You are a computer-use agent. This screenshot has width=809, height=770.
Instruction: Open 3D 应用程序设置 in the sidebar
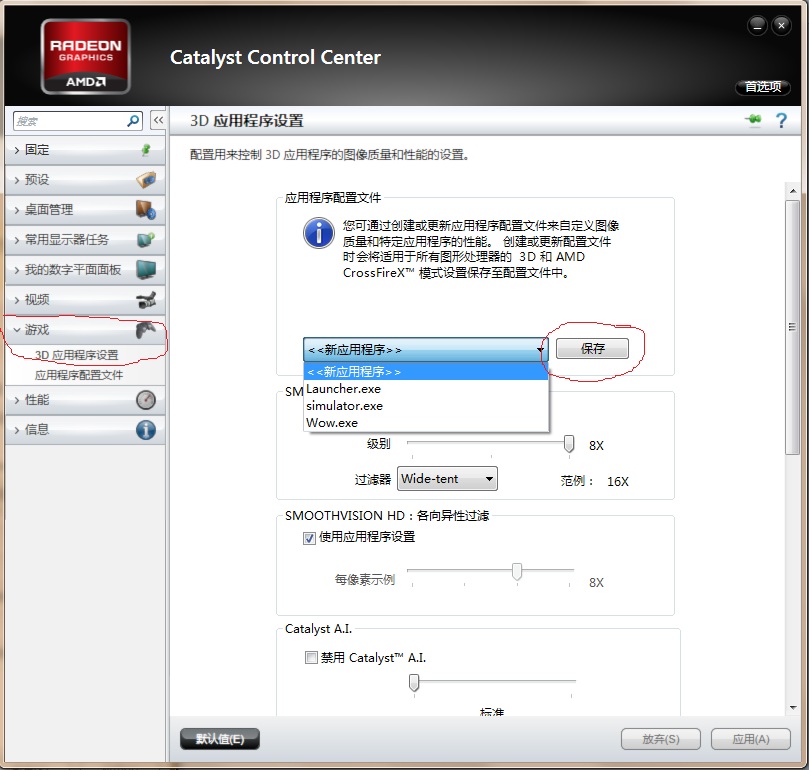tap(77, 355)
